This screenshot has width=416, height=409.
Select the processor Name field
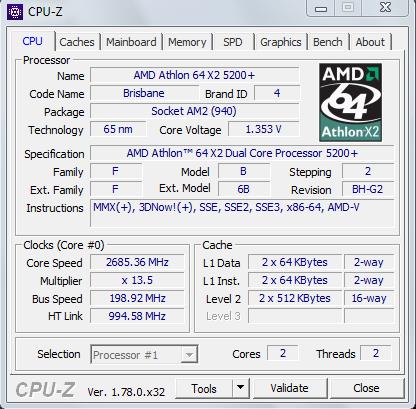coord(194,75)
